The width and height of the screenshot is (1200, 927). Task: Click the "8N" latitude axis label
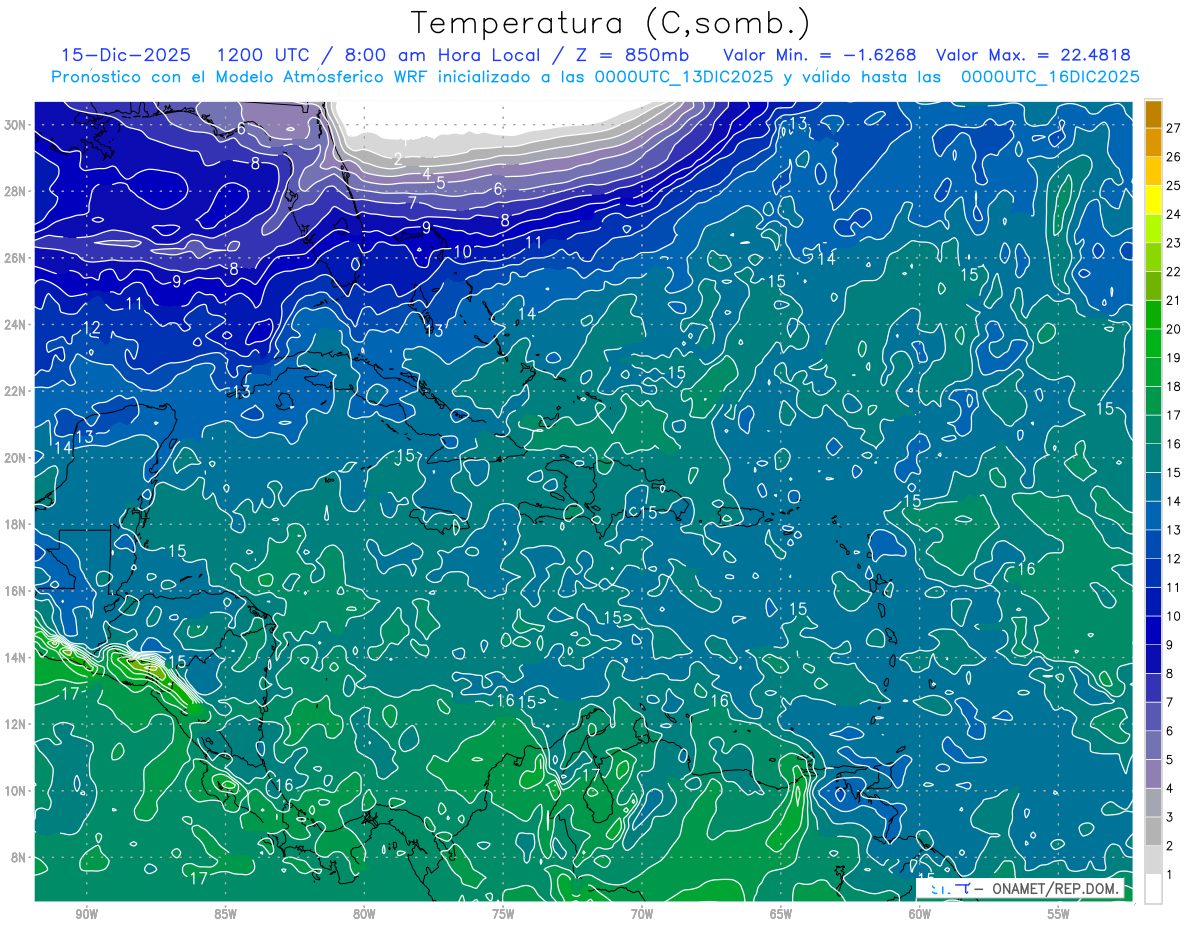(x=21, y=857)
